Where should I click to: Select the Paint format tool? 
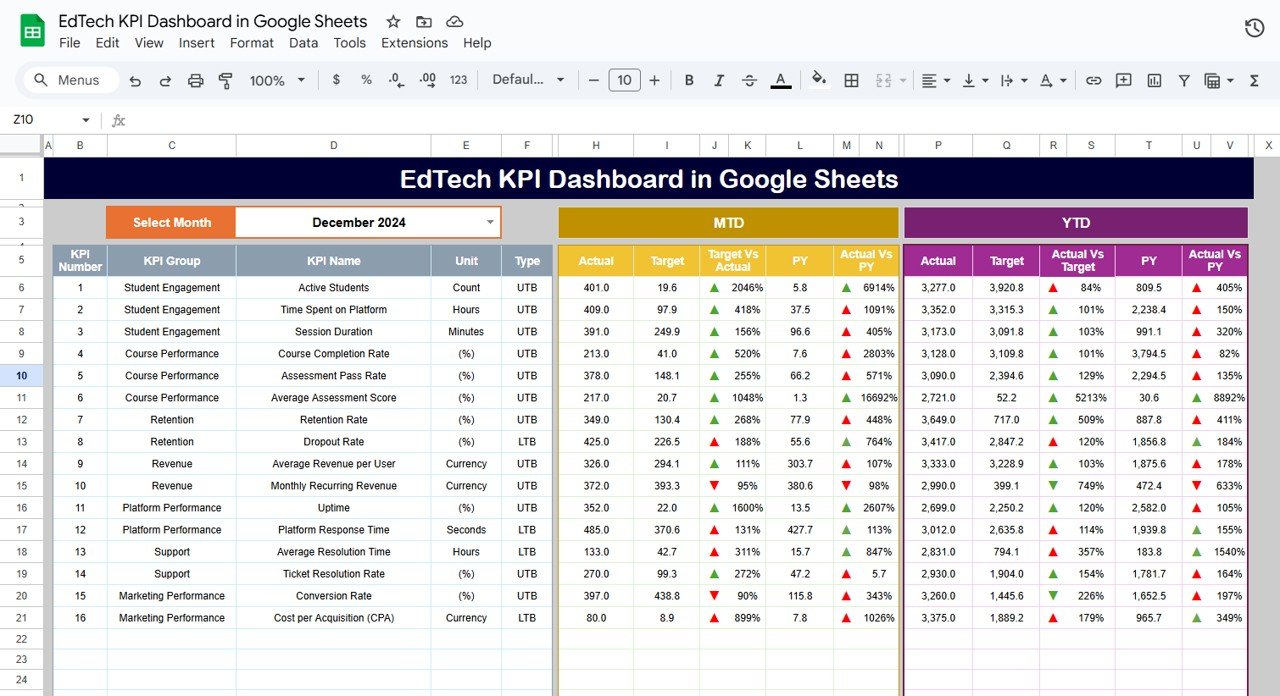click(225, 80)
